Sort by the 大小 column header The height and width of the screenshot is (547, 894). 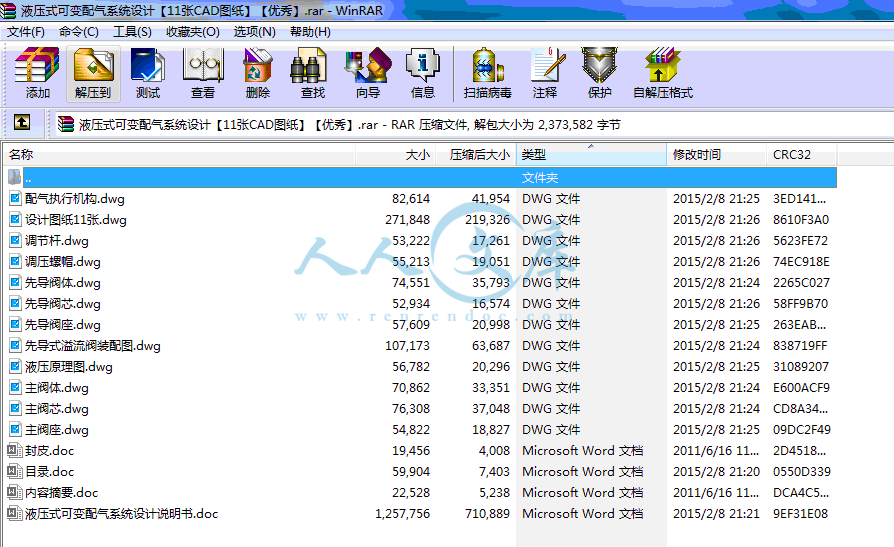coord(396,155)
